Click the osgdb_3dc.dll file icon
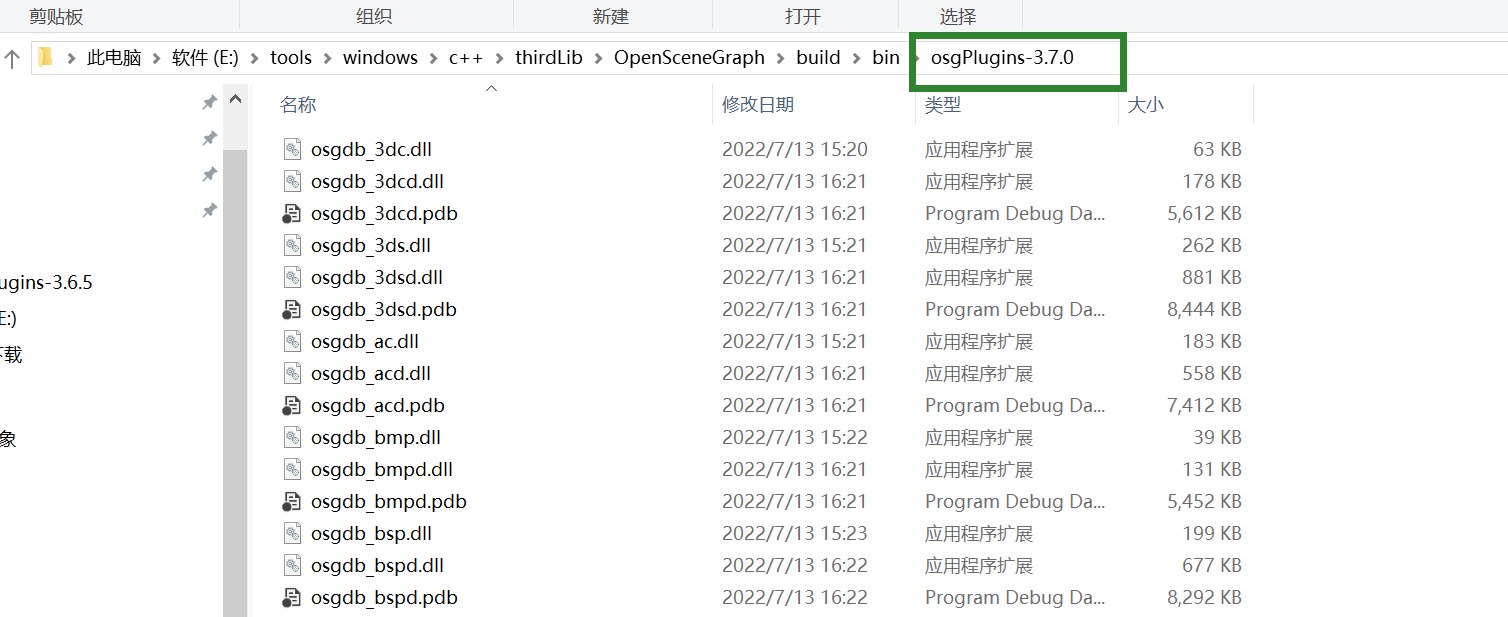Viewport: 1508px width, 617px height. pyautogui.click(x=292, y=150)
